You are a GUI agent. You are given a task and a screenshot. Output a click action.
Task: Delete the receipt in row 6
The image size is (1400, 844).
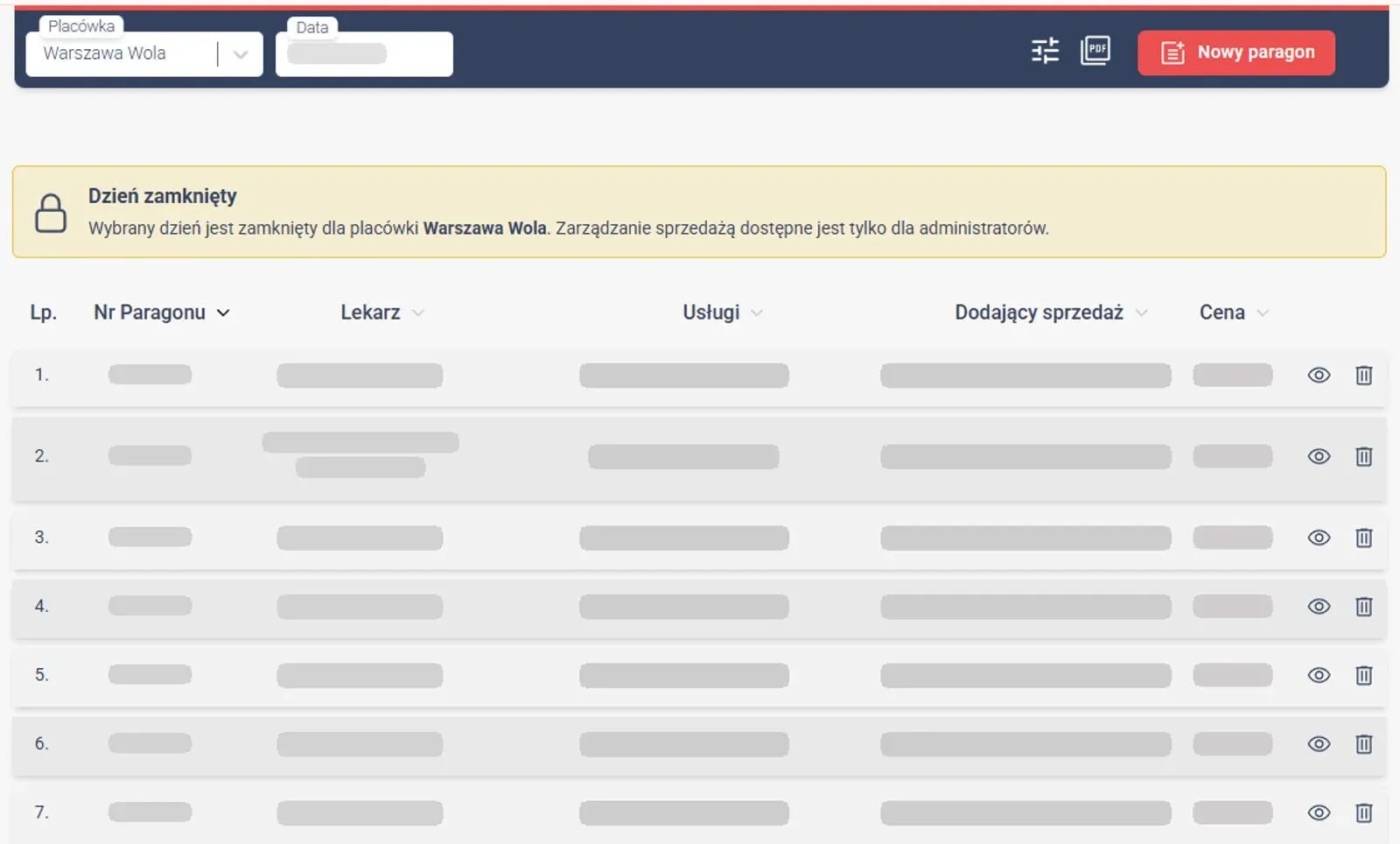[x=1363, y=744]
